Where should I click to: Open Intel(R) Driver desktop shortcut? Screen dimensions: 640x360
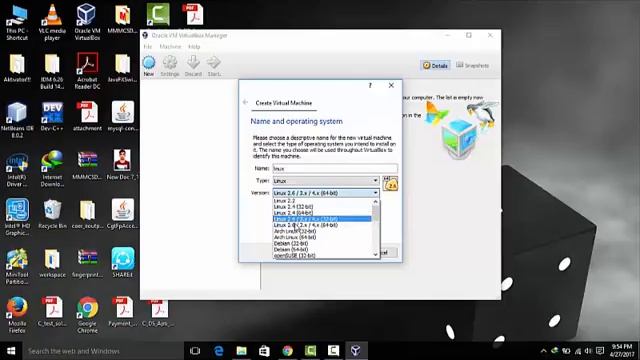(x=17, y=169)
